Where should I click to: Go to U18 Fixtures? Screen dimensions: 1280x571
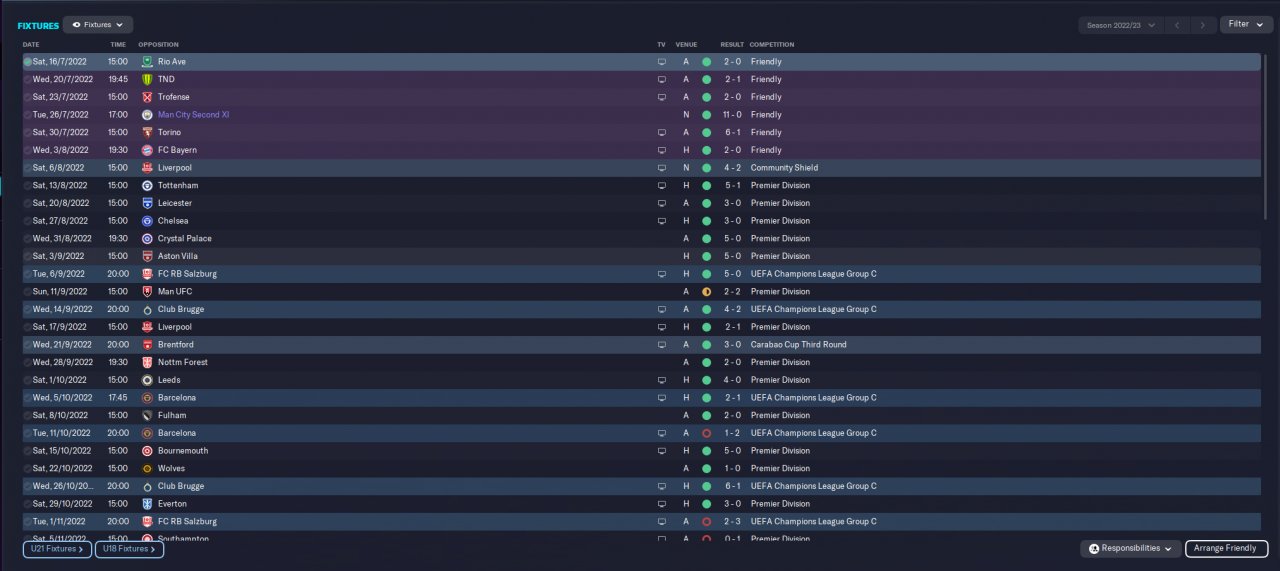point(130,549)
